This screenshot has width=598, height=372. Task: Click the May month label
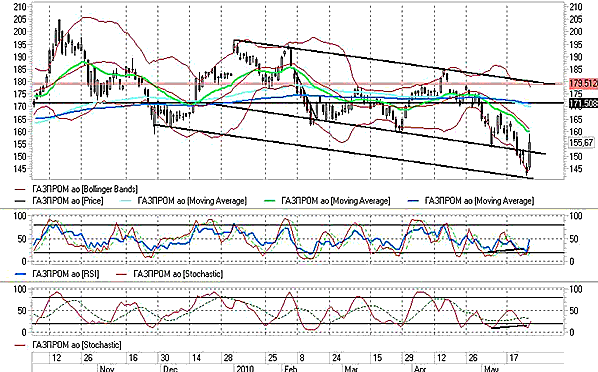tap(491, 369)
